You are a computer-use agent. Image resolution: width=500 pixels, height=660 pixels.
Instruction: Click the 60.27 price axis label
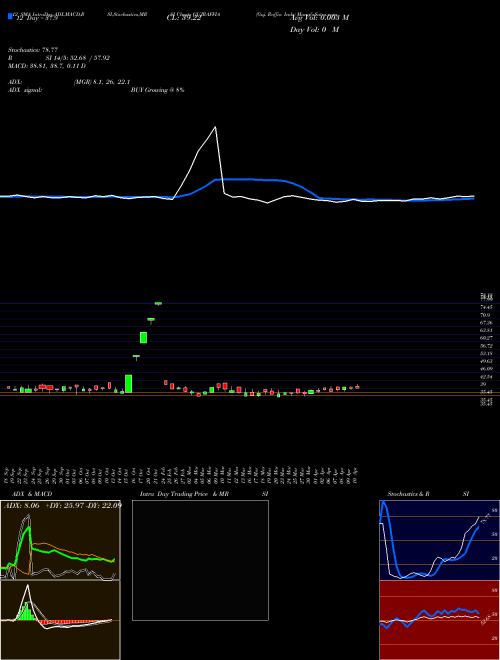[486, 338]
